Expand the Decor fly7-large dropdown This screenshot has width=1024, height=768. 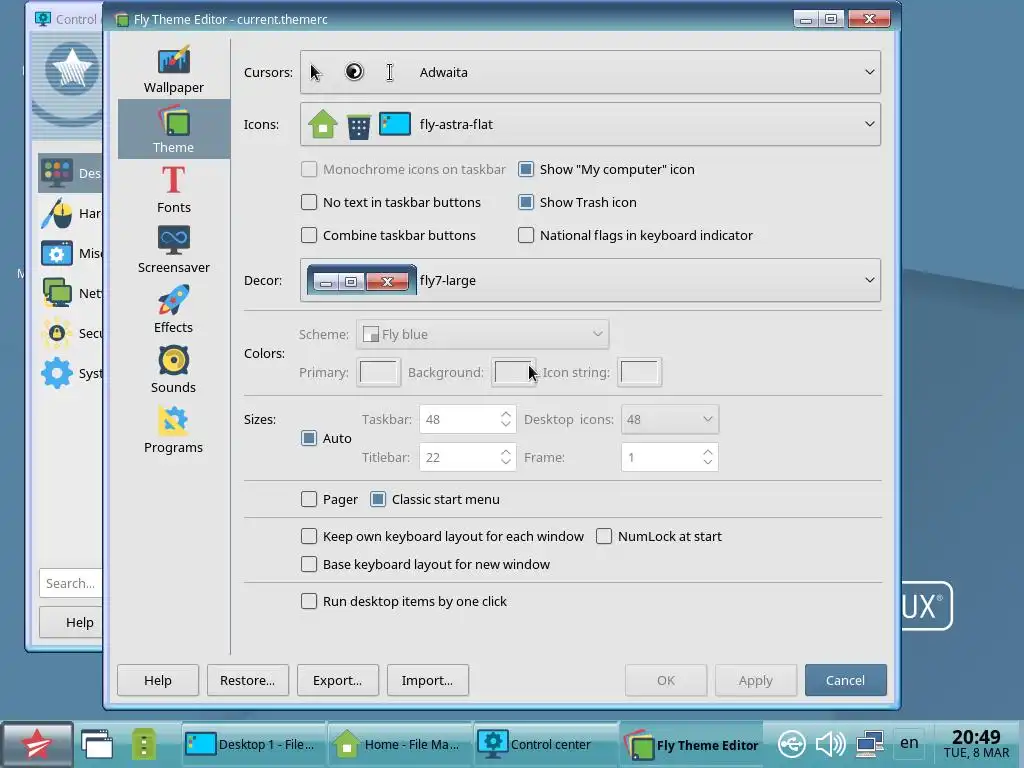(x=590, y=280)
